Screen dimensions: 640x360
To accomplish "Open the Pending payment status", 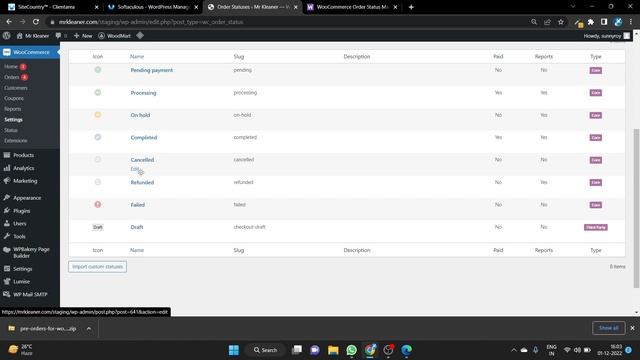I will 151,70.
